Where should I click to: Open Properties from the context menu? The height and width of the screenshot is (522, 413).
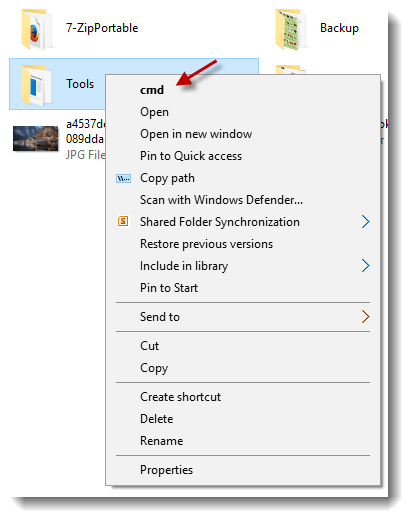[x=243, y=470]
